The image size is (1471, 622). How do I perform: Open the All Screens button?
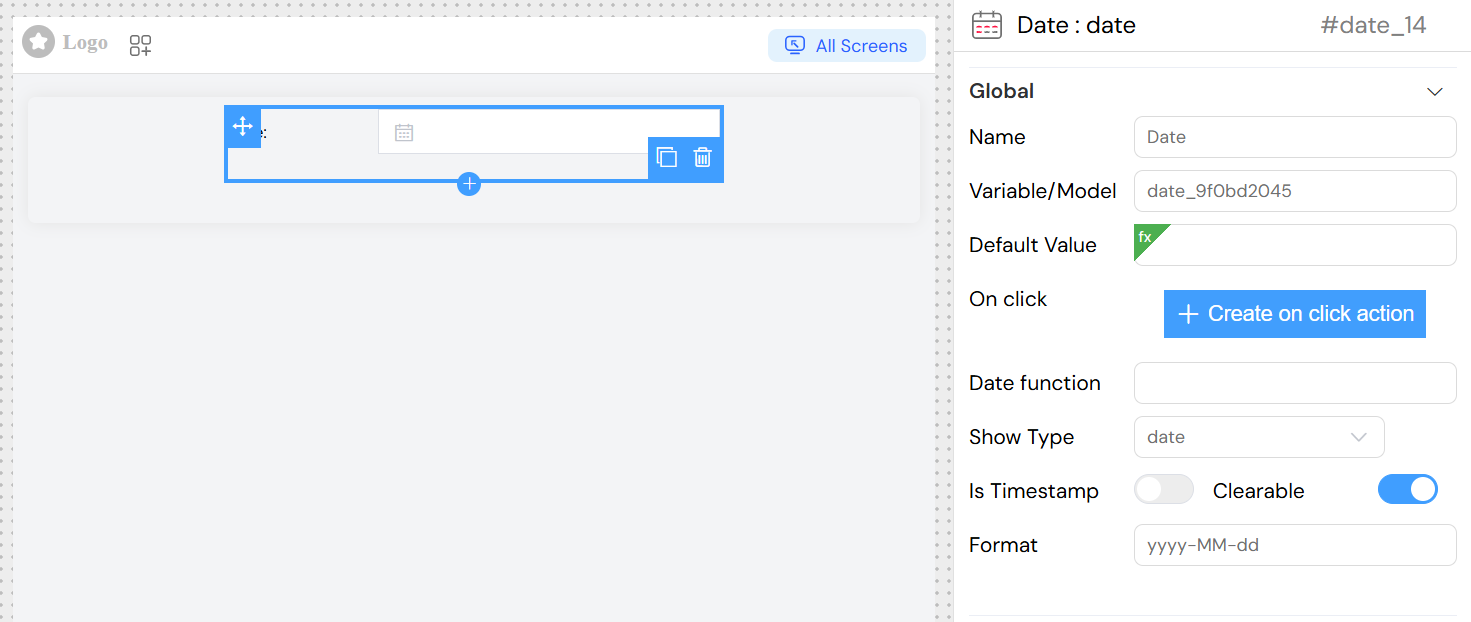coord(847,45)
